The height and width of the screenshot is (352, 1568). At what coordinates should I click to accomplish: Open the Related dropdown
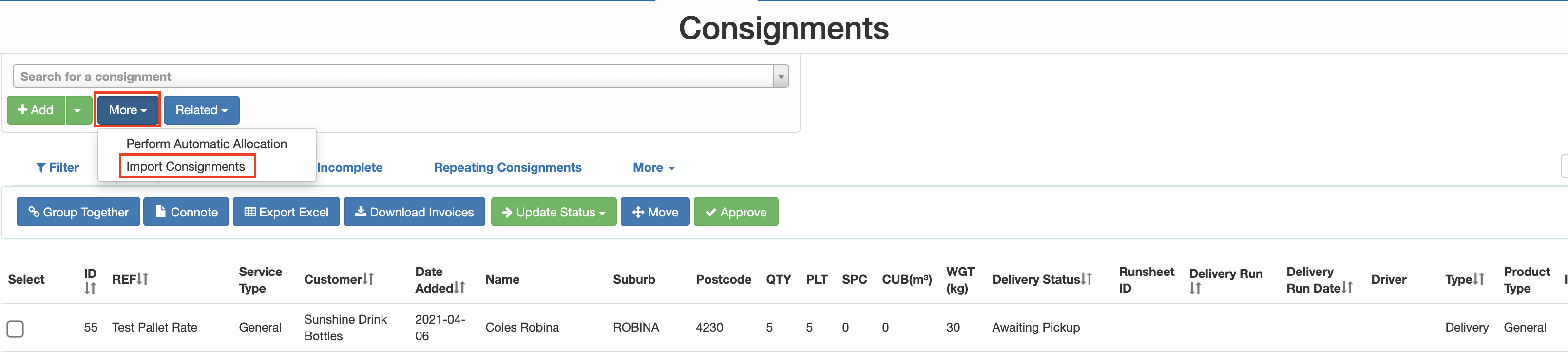201,110
